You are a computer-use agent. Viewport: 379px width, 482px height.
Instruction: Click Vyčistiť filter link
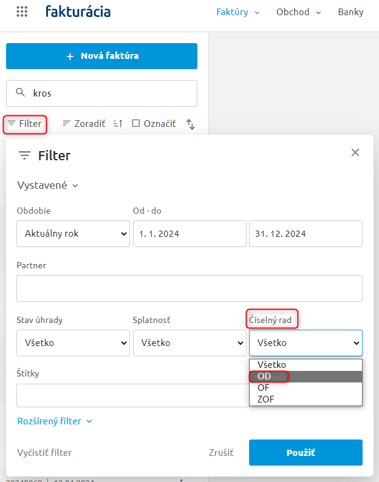click(44, 453)
